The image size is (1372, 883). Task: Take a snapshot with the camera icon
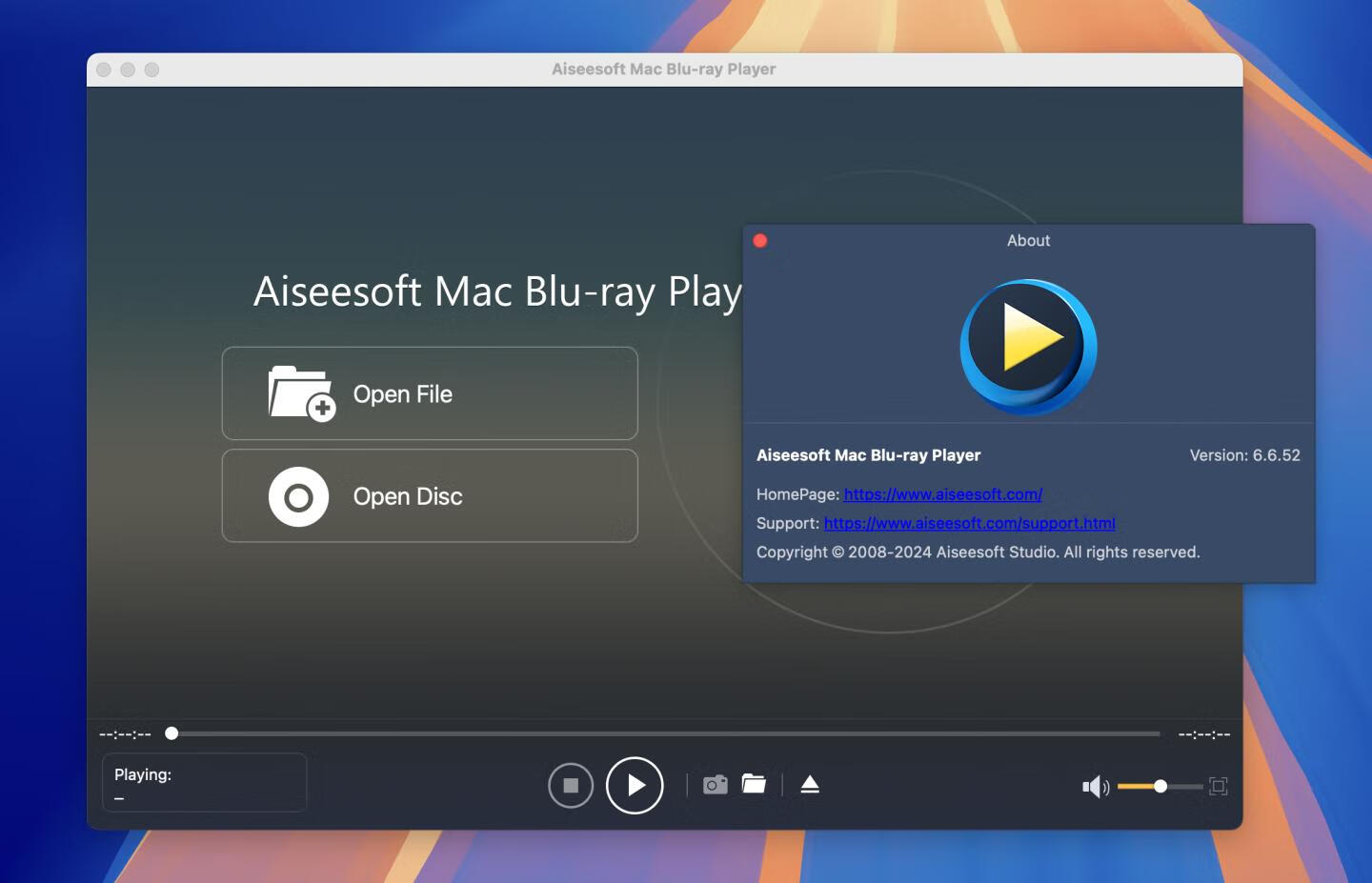716,784
